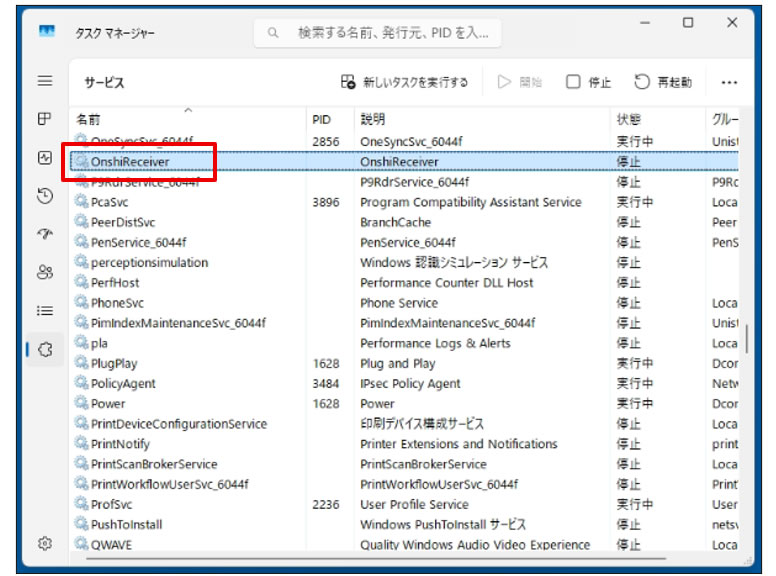Open Task Manager settings gear
Screen dimensions: 776x576
pyautogui.click(x=45, y=543)
